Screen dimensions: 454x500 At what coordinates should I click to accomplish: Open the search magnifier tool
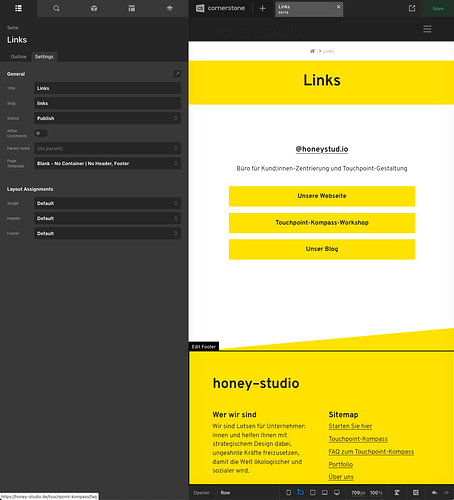pos(56,8)
